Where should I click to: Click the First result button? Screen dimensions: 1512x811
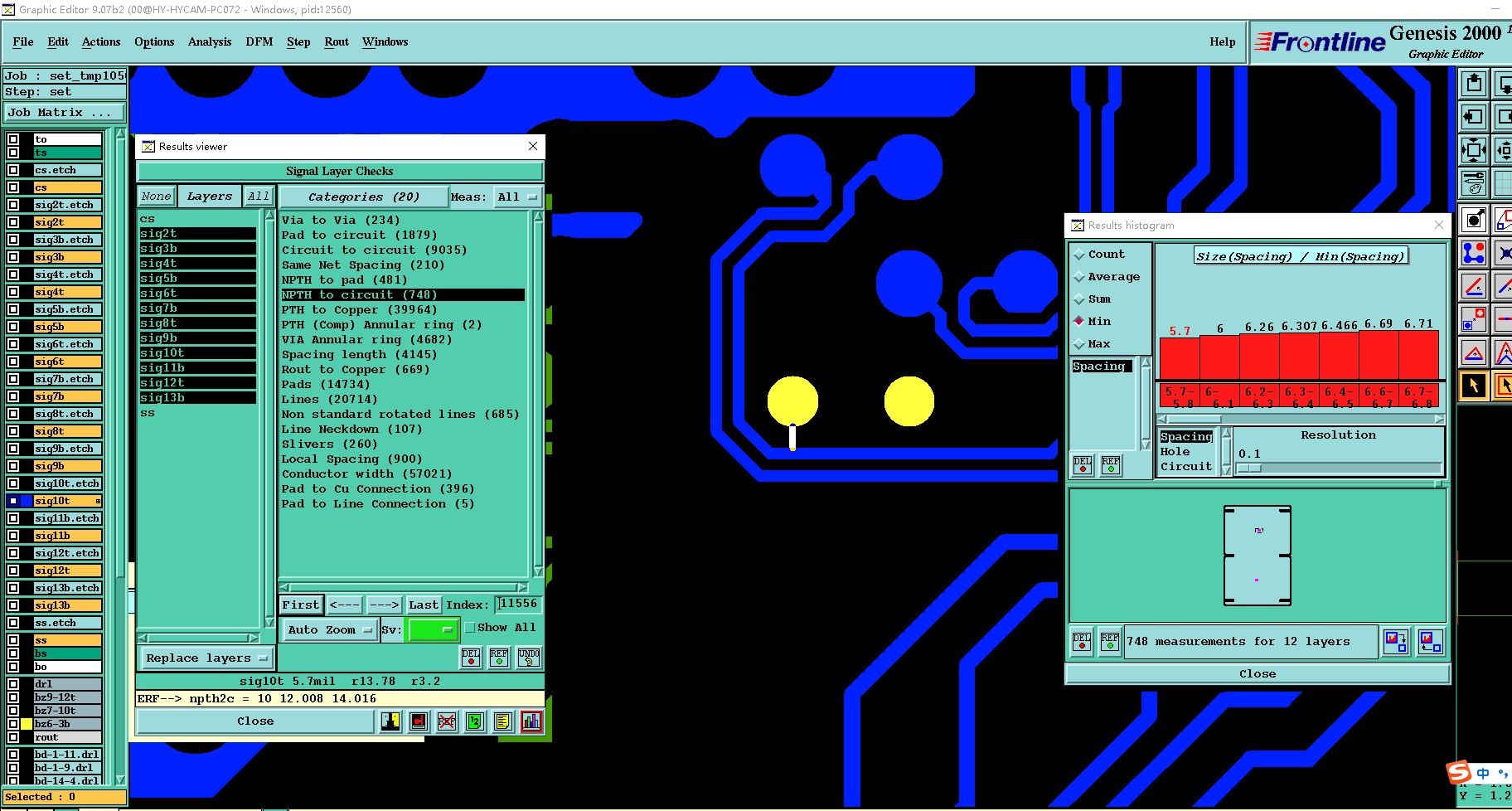pyautogui.click(x=301, y=605)
